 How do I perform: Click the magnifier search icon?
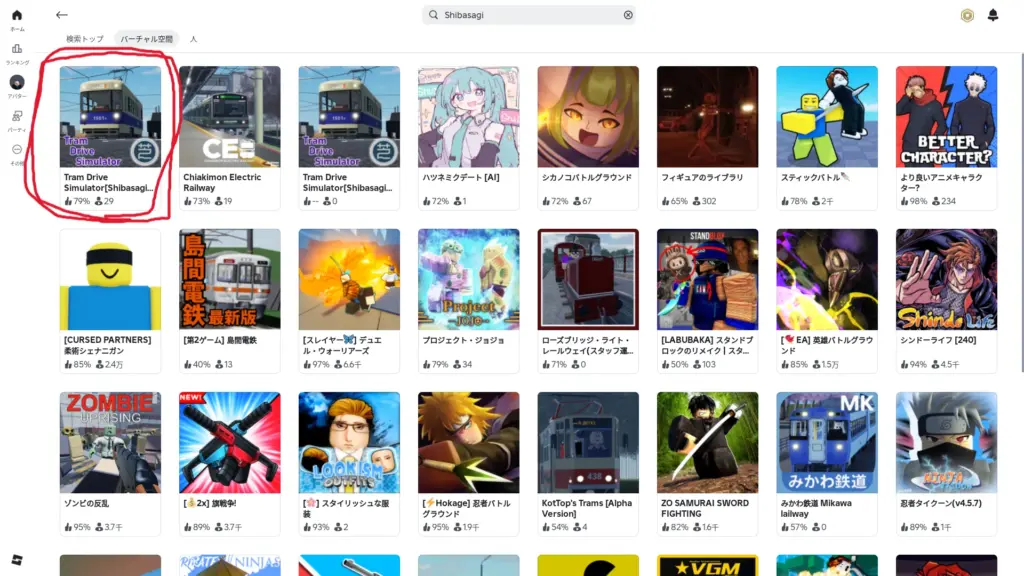pyautogui.click(x=433, y=15)
